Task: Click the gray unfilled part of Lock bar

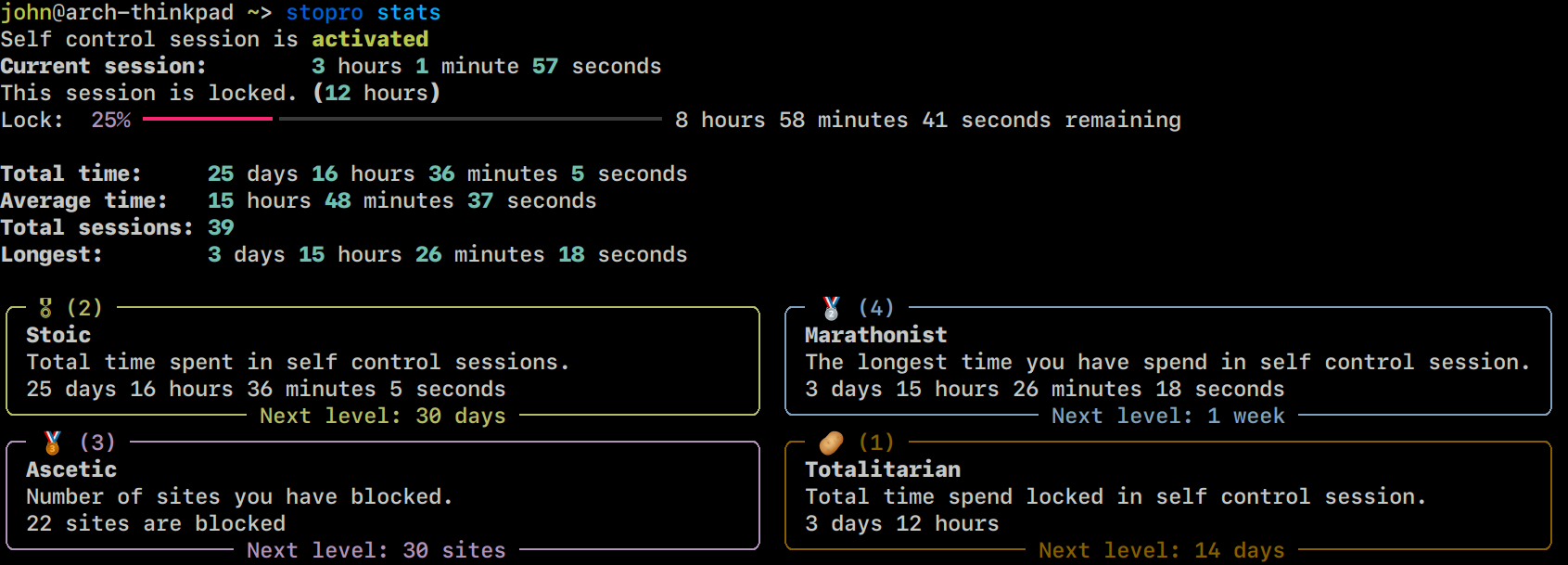Action: click(469, 120)
